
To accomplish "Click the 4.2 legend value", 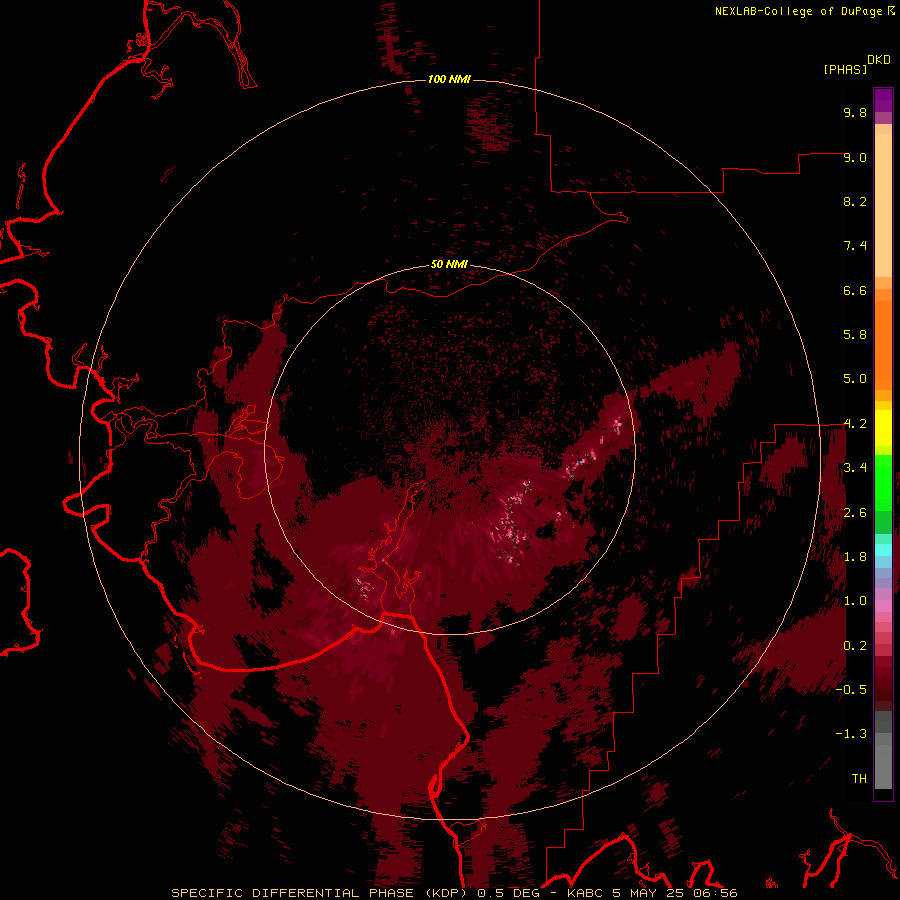I will 855,424.
